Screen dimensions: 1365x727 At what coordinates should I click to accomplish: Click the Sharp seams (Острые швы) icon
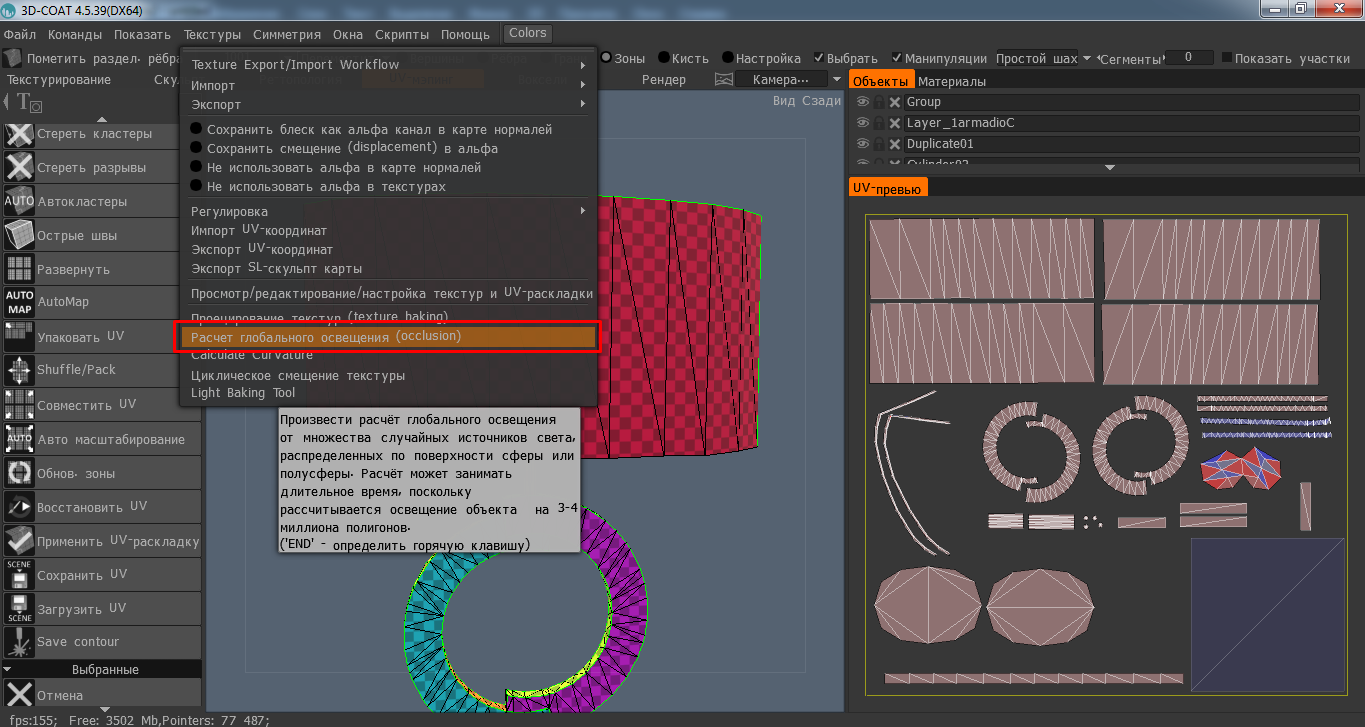tap(19, 236)
